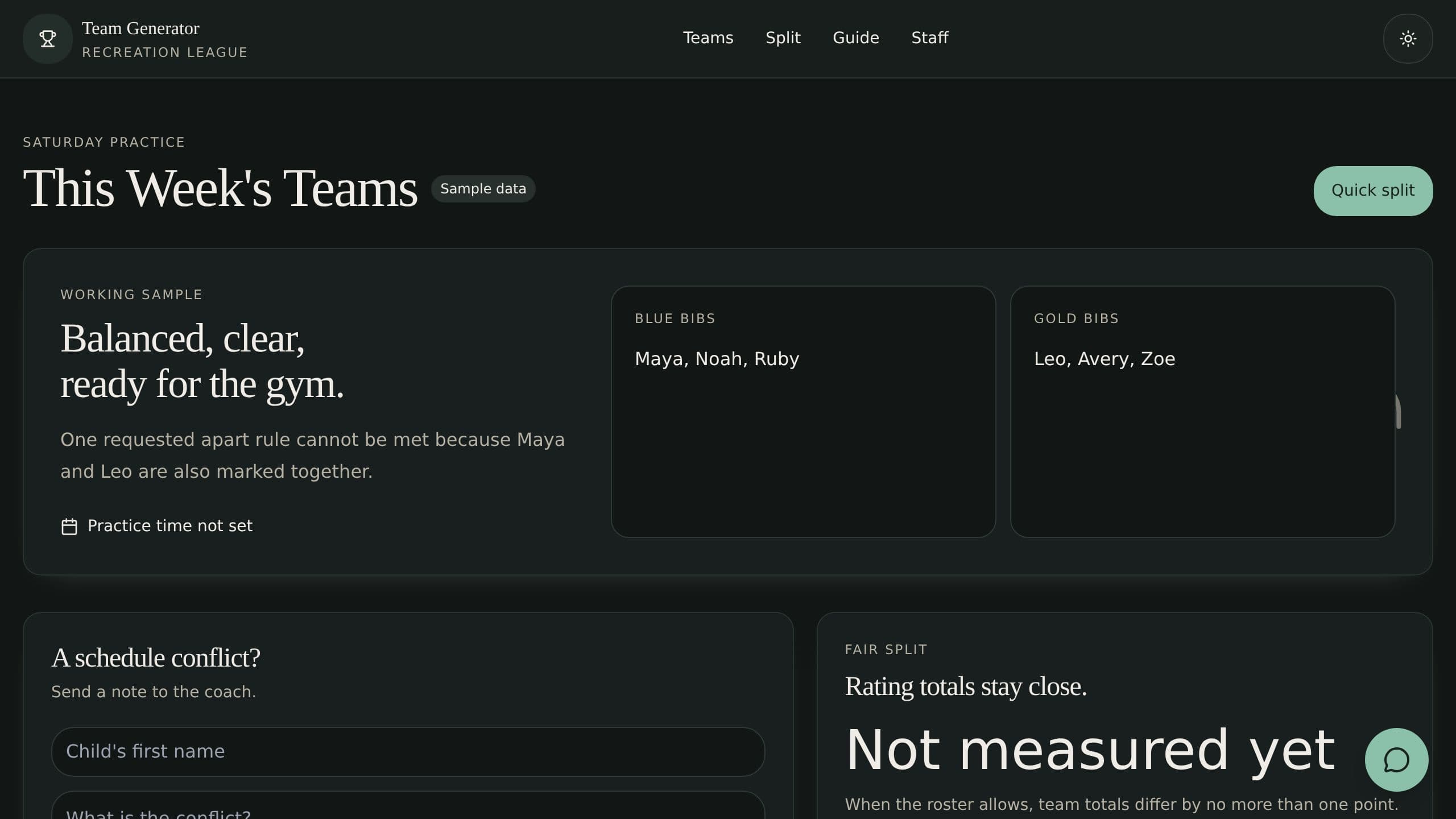Click Rating totals stay close heading

[x=966, y=686]
